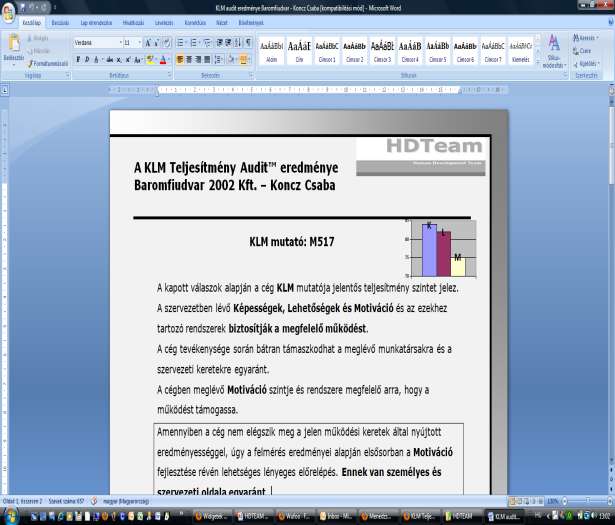
Task: Toggle the ruler view button above scrollbar
Action: pos(611,91)
